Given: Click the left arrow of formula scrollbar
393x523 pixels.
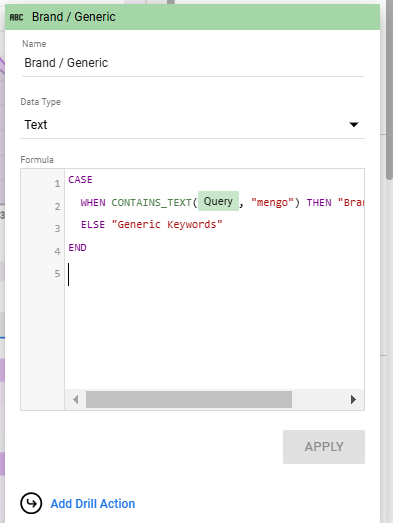Looking at the screenshot, I should click(x=76, y=399).
